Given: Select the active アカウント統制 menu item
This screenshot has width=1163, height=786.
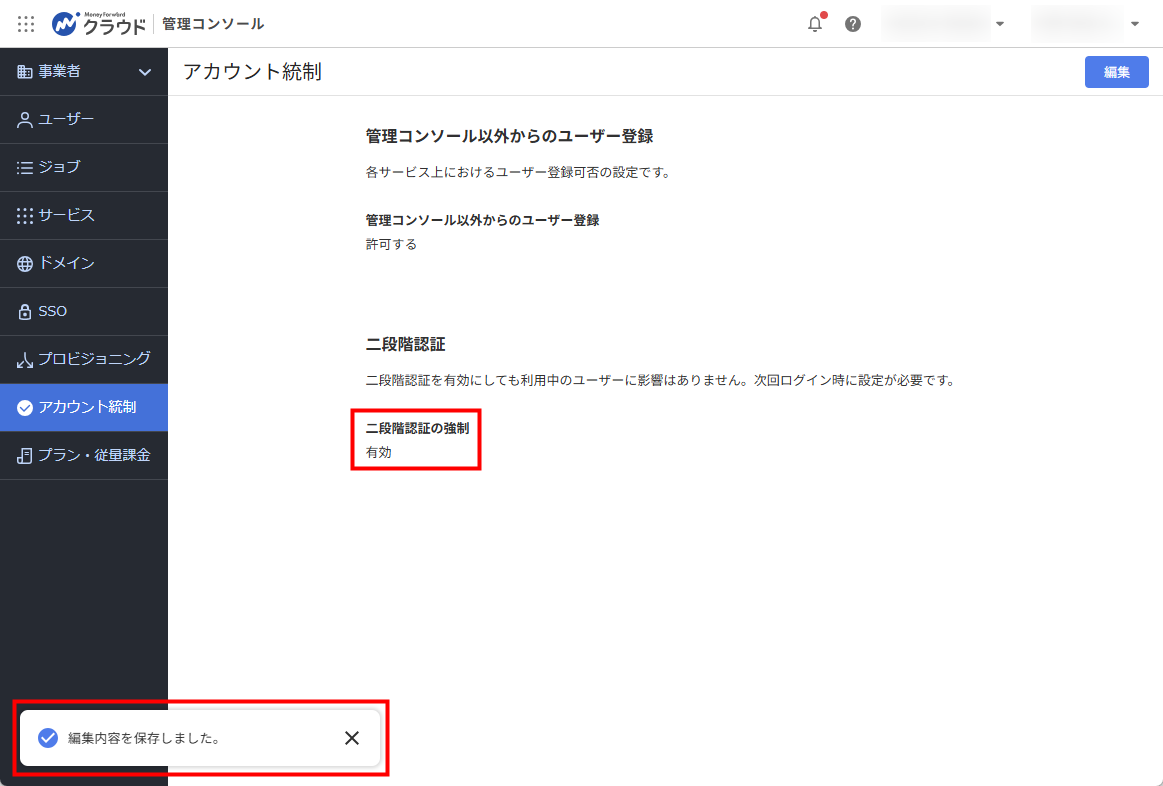Looking at the screenshot, I should point(84,407).
